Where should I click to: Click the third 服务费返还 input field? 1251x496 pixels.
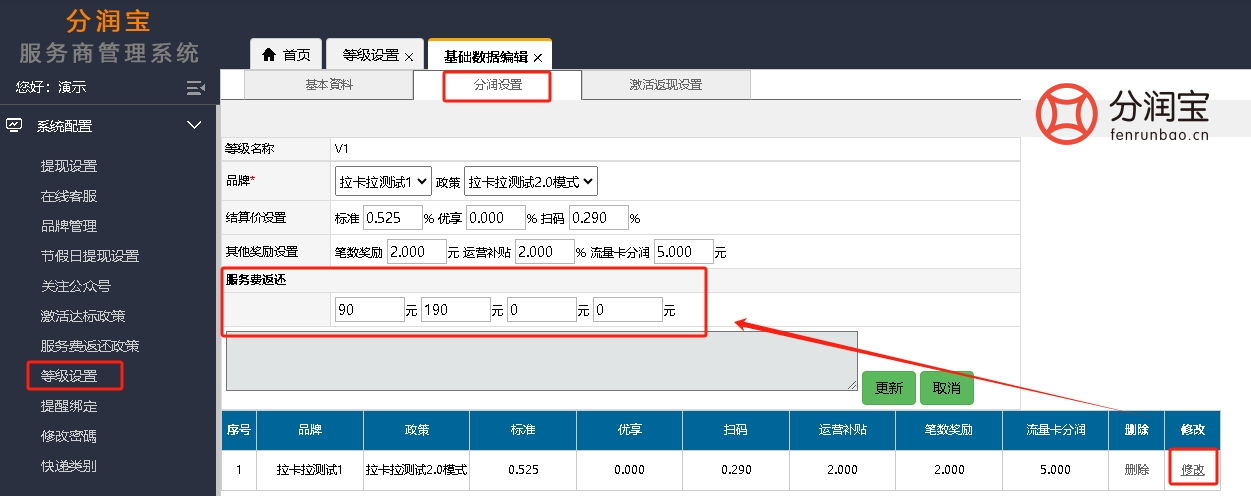541,310
